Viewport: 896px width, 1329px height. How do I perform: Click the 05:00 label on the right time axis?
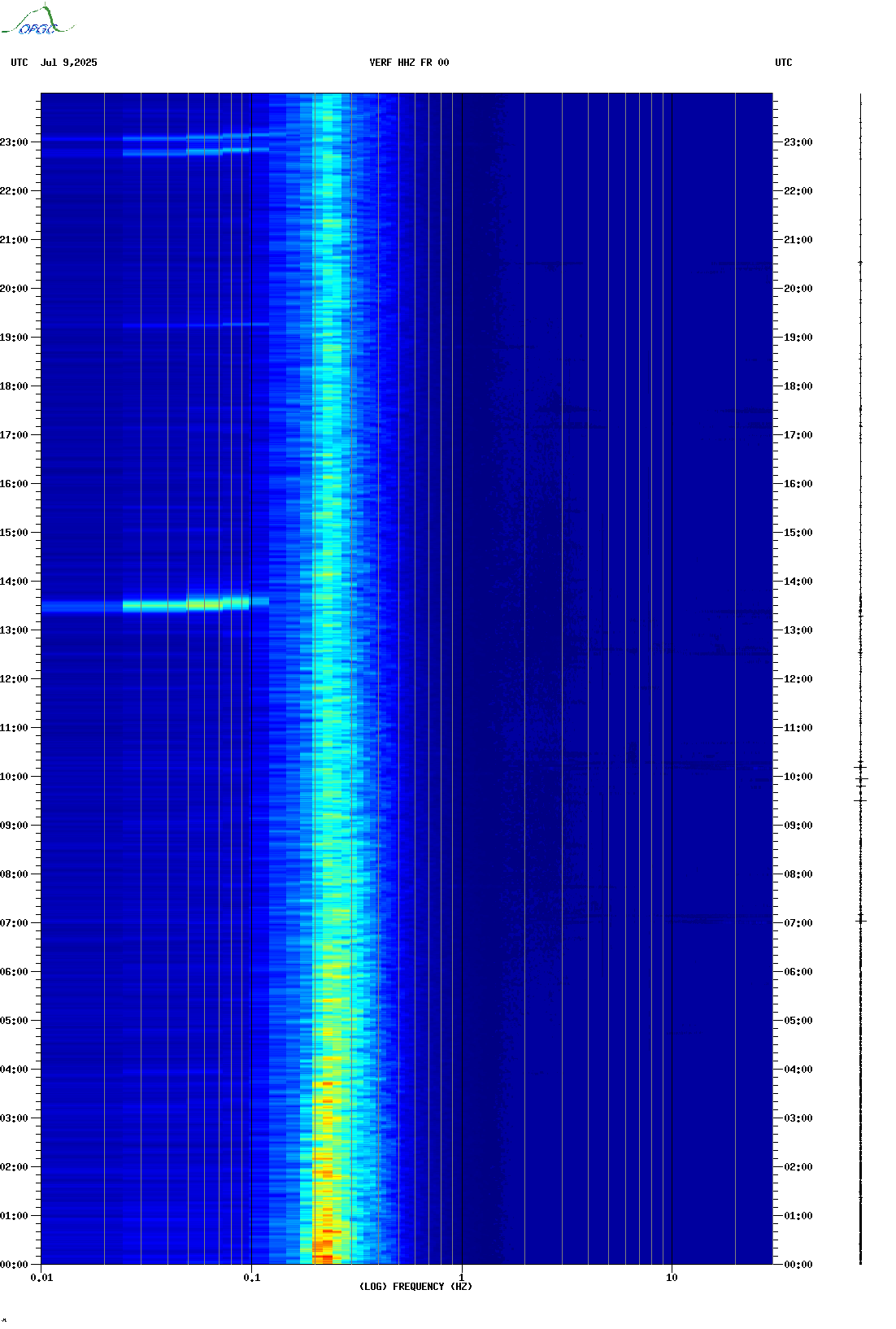point(798,1021)
